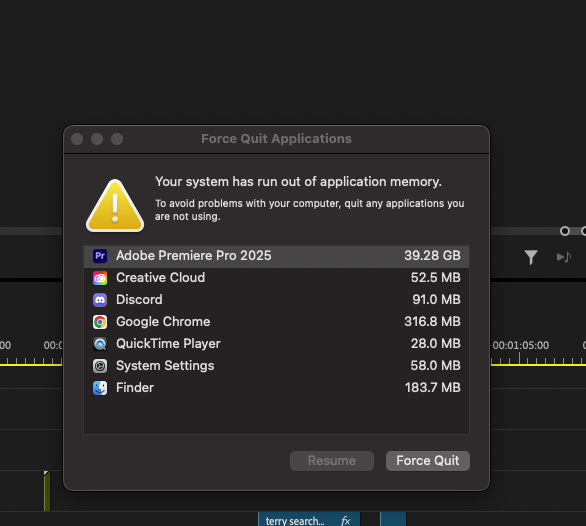The height and width of the screenshot is (526, 586).
Task: Click the System Settings gear icon
Action: (x=100, y=366)
